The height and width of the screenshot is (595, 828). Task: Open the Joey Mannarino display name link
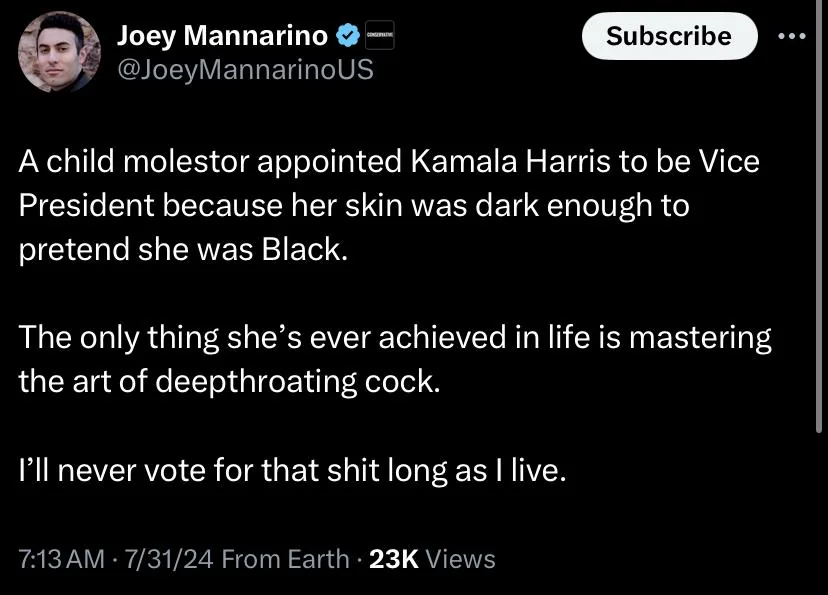222,37
